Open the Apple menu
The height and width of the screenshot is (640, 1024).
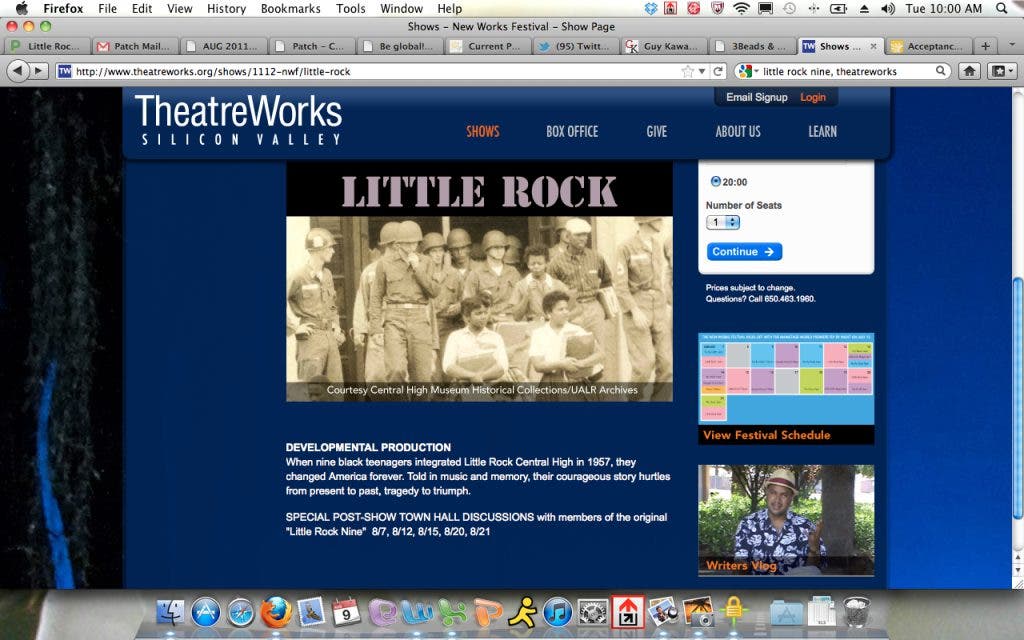(x=22, y=8)
